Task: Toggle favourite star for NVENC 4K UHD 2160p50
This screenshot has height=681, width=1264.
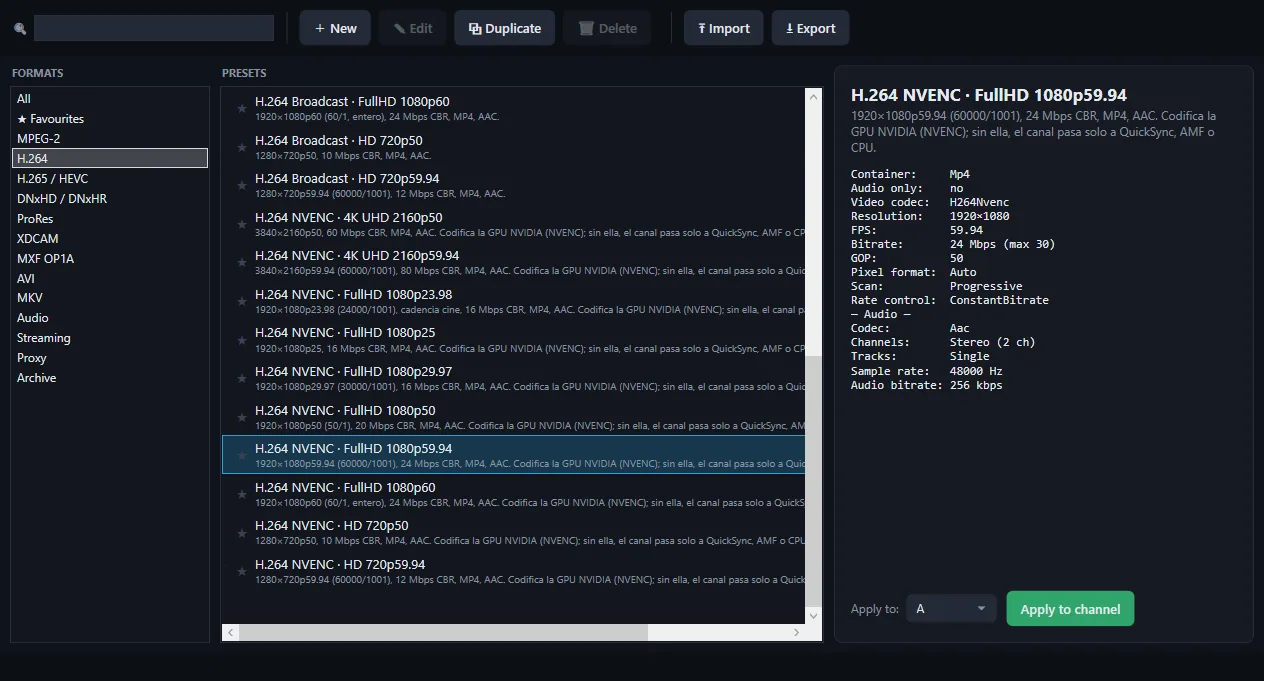Action: pyautogui.click(x=241, y=224)
